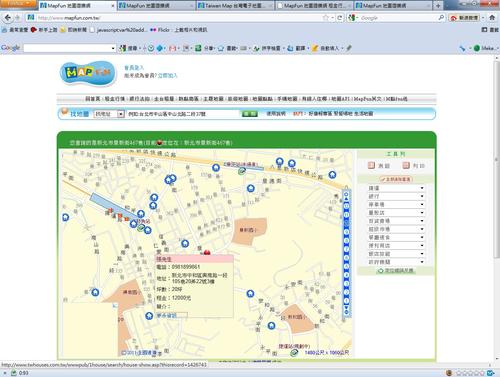The width and height of the screenshot is (500, 377).
Task: Click the top button of the map zoom bar
Action: tap(346, 194)
